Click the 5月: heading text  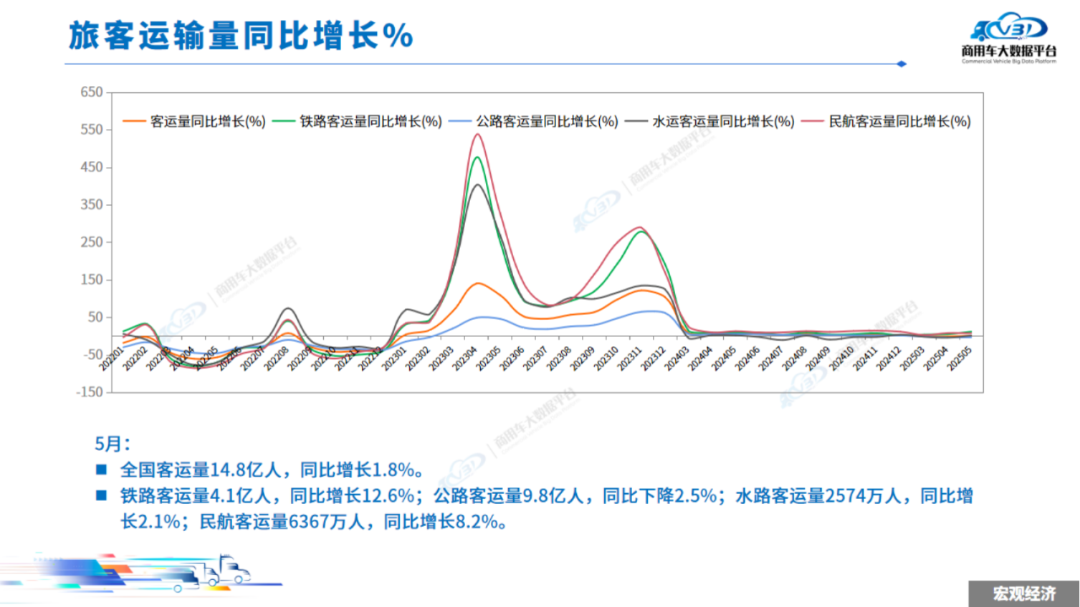coord(112,443)
